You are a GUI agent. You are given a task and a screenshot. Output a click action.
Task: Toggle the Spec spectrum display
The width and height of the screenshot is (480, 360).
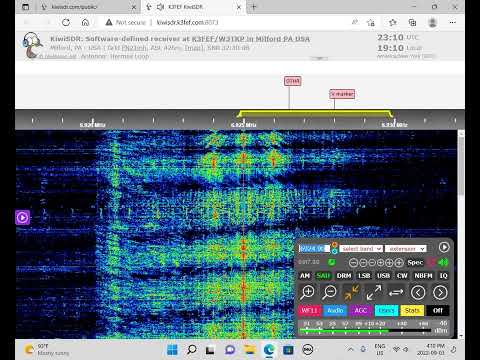pos(415,262)
